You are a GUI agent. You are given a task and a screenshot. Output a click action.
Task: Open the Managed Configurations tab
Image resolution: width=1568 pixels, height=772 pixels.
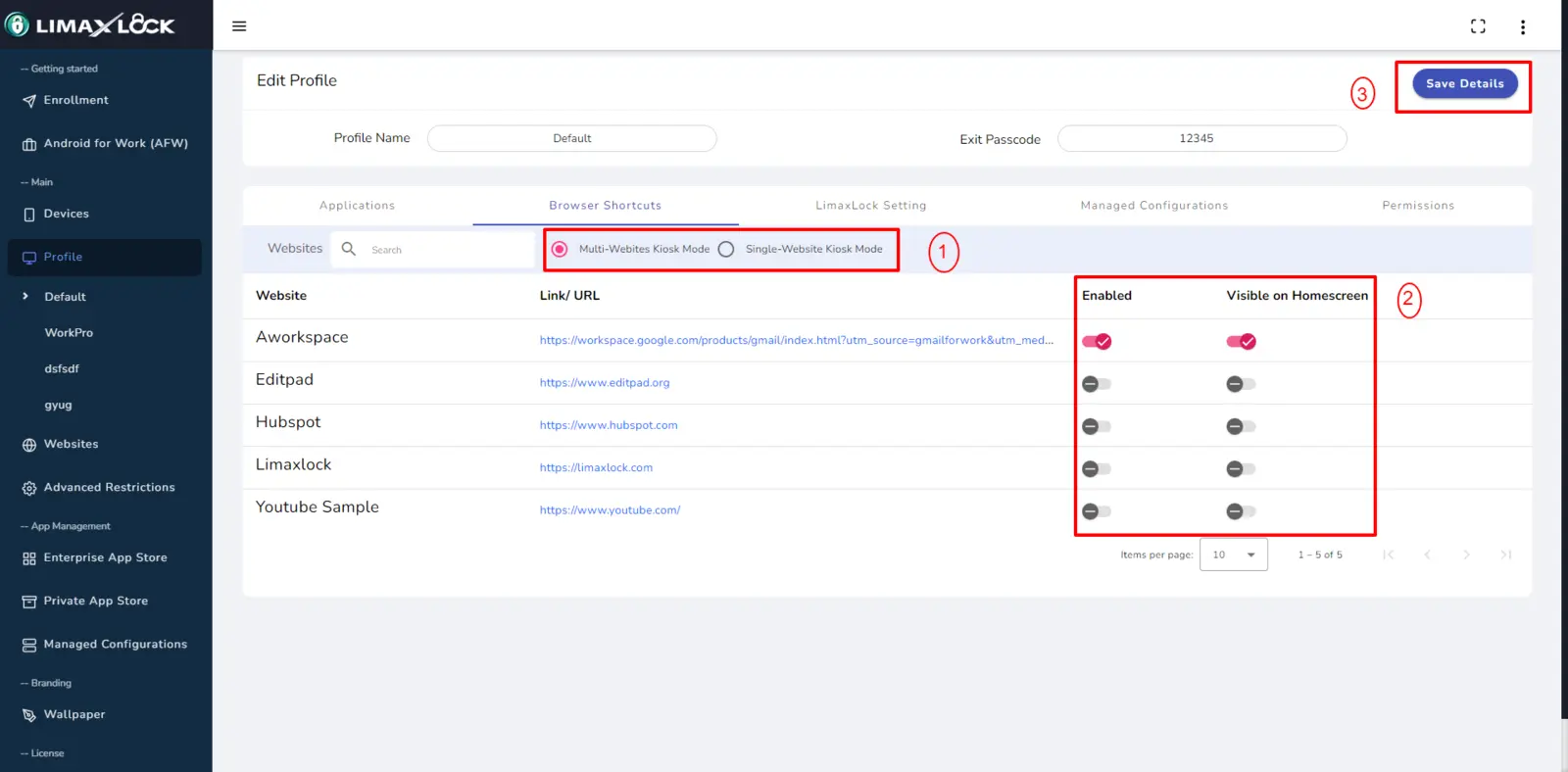[x=1153, y=206]
